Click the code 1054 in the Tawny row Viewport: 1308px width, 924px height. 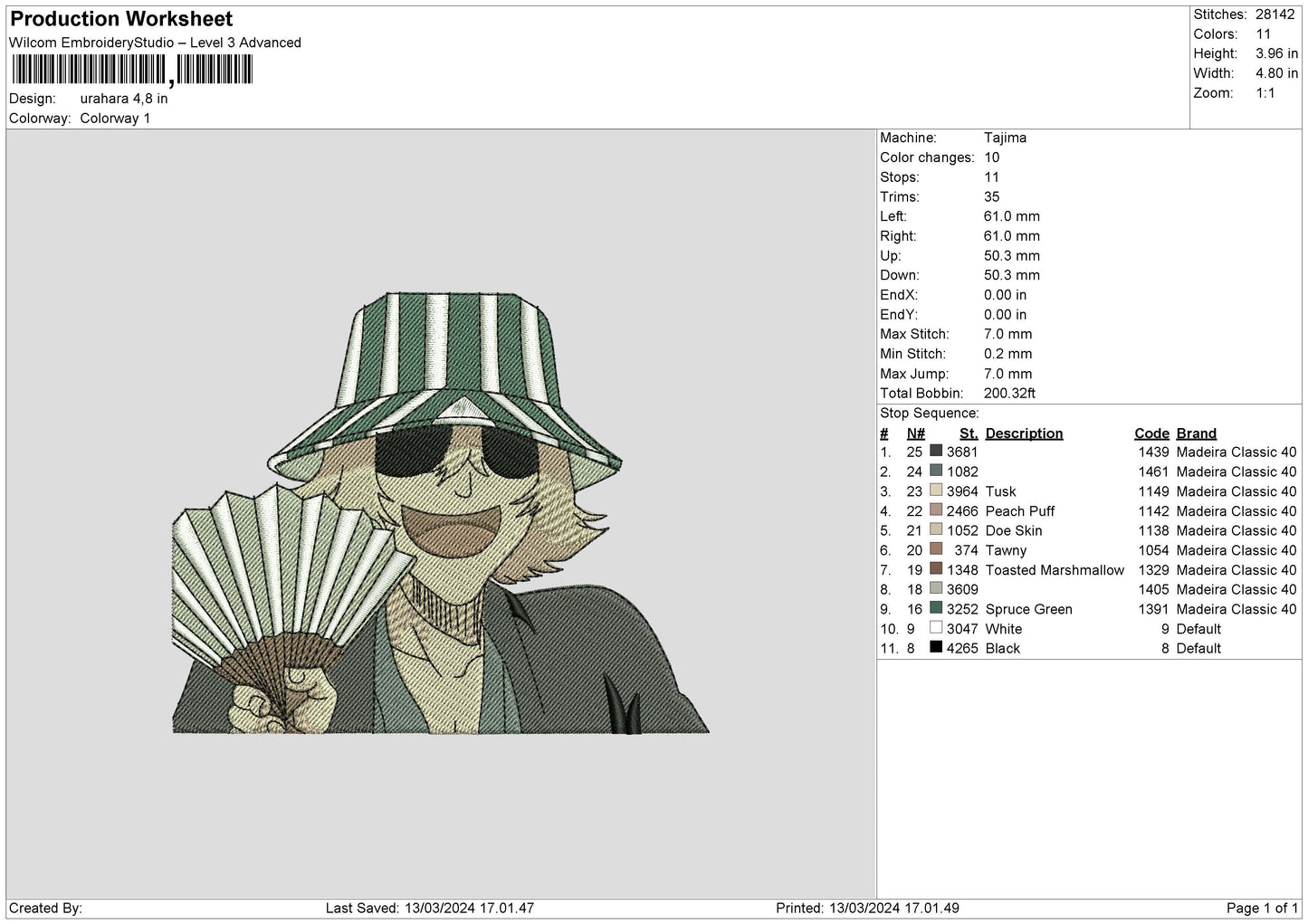(1153, 550)
